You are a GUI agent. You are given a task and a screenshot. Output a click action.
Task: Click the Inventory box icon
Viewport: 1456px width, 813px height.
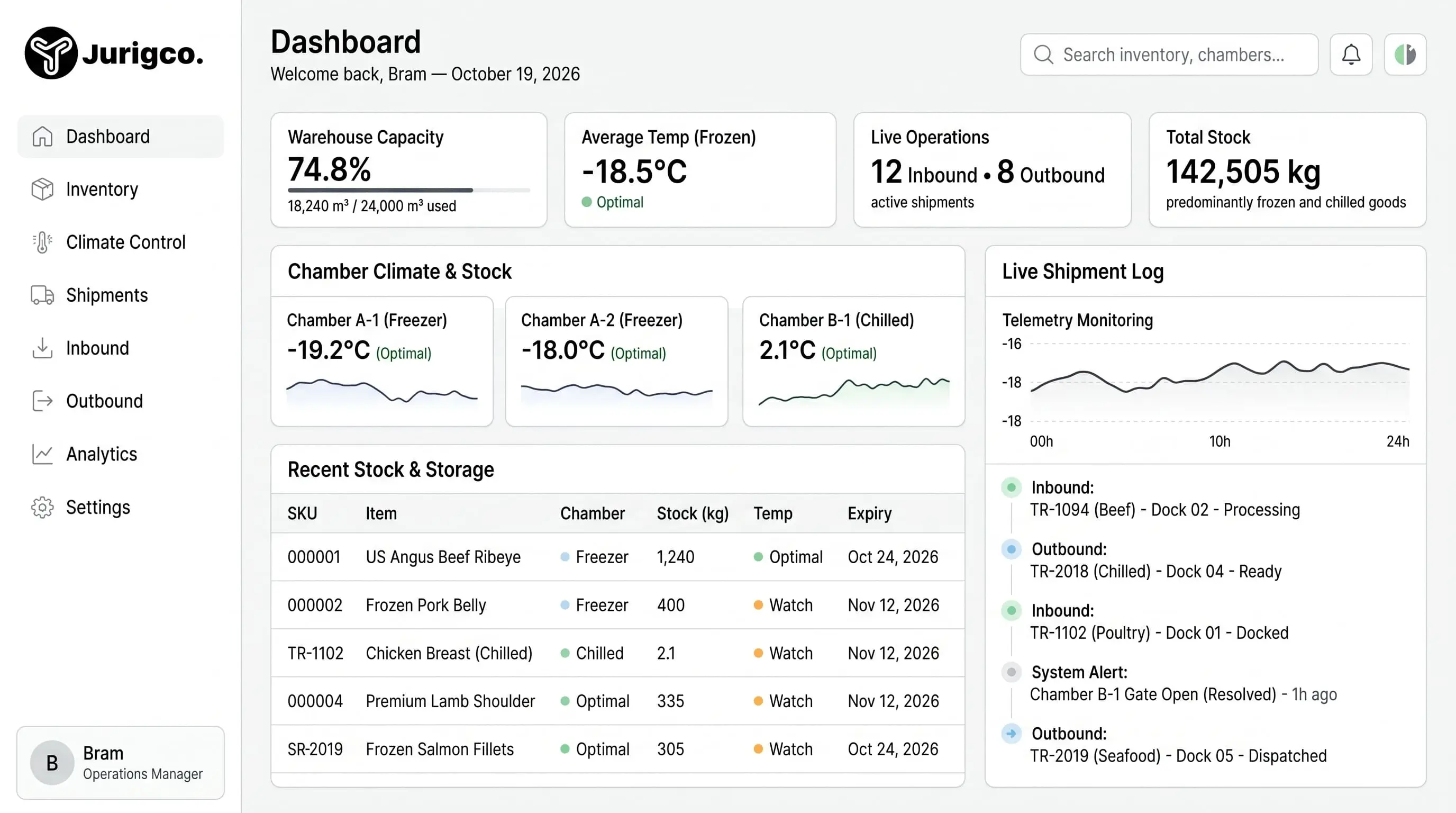(42, 189)
